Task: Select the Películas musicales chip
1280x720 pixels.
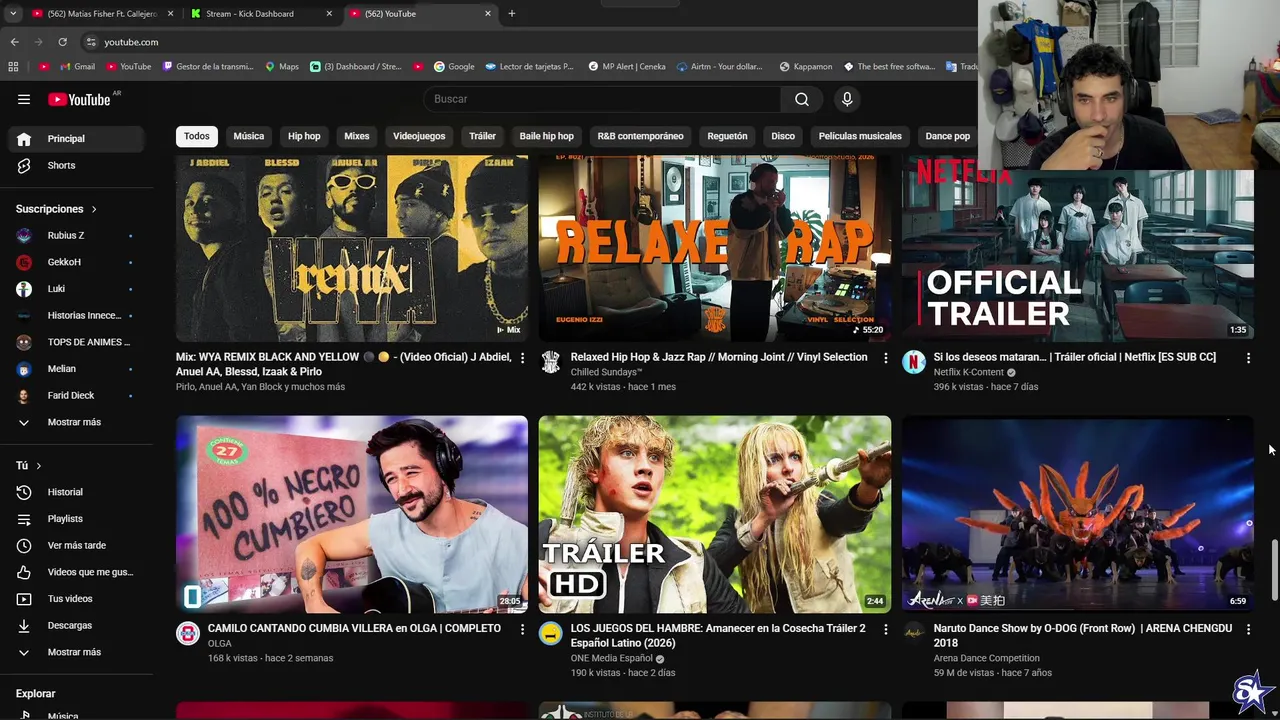Action: [860, 136]
